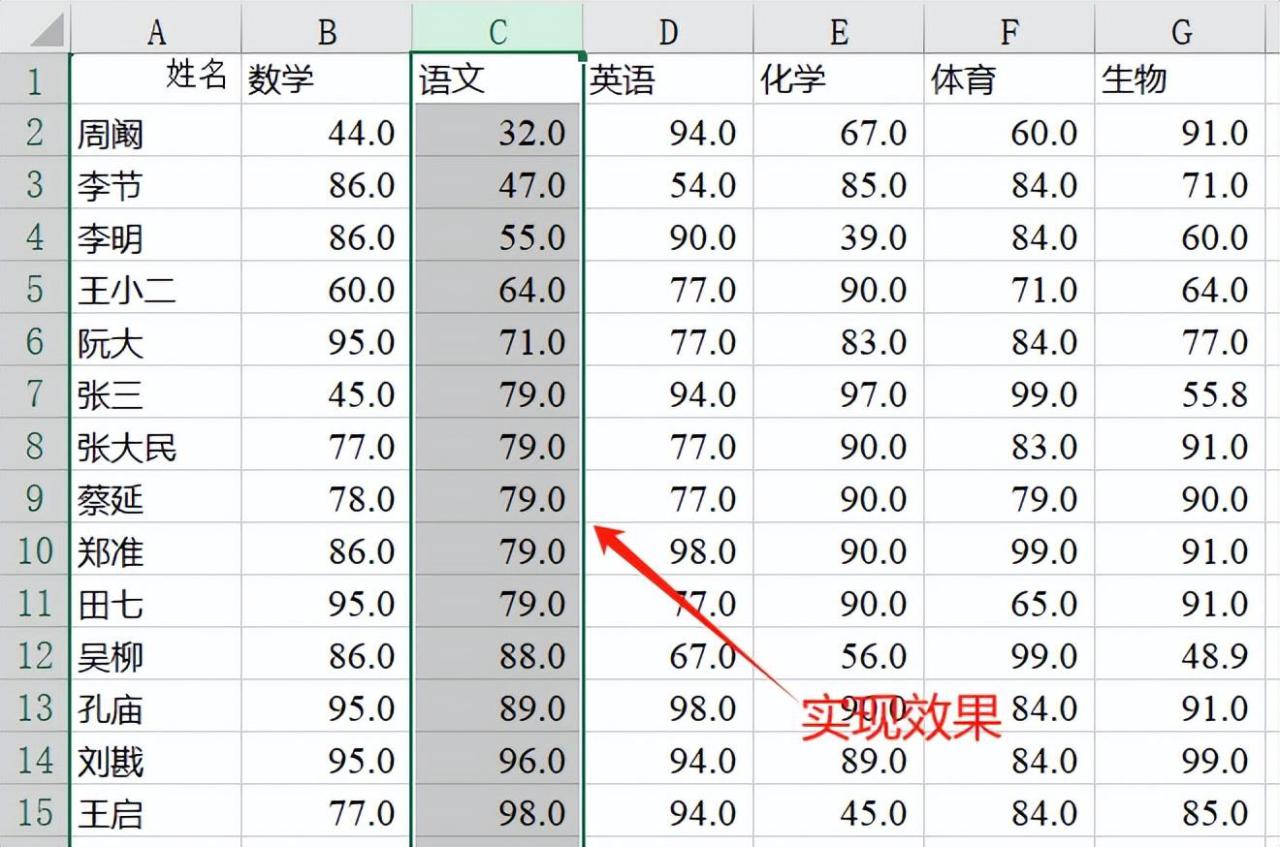Click 王小二's 数学 score 60.0
Image resolution: width=1280 pixels, height=847 pixels.
pos(326,288)
